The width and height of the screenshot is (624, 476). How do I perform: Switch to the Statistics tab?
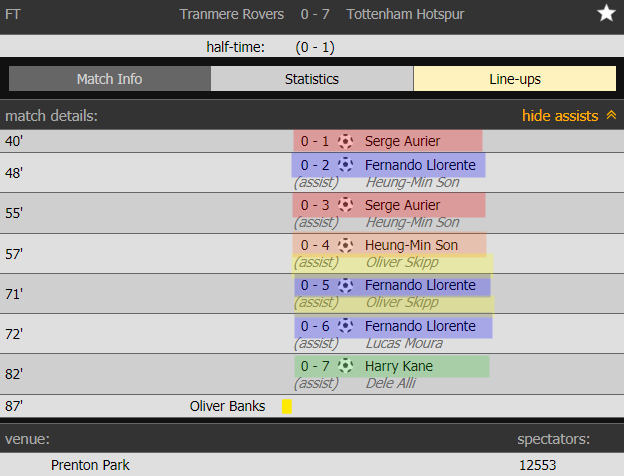tap(312, 79)
